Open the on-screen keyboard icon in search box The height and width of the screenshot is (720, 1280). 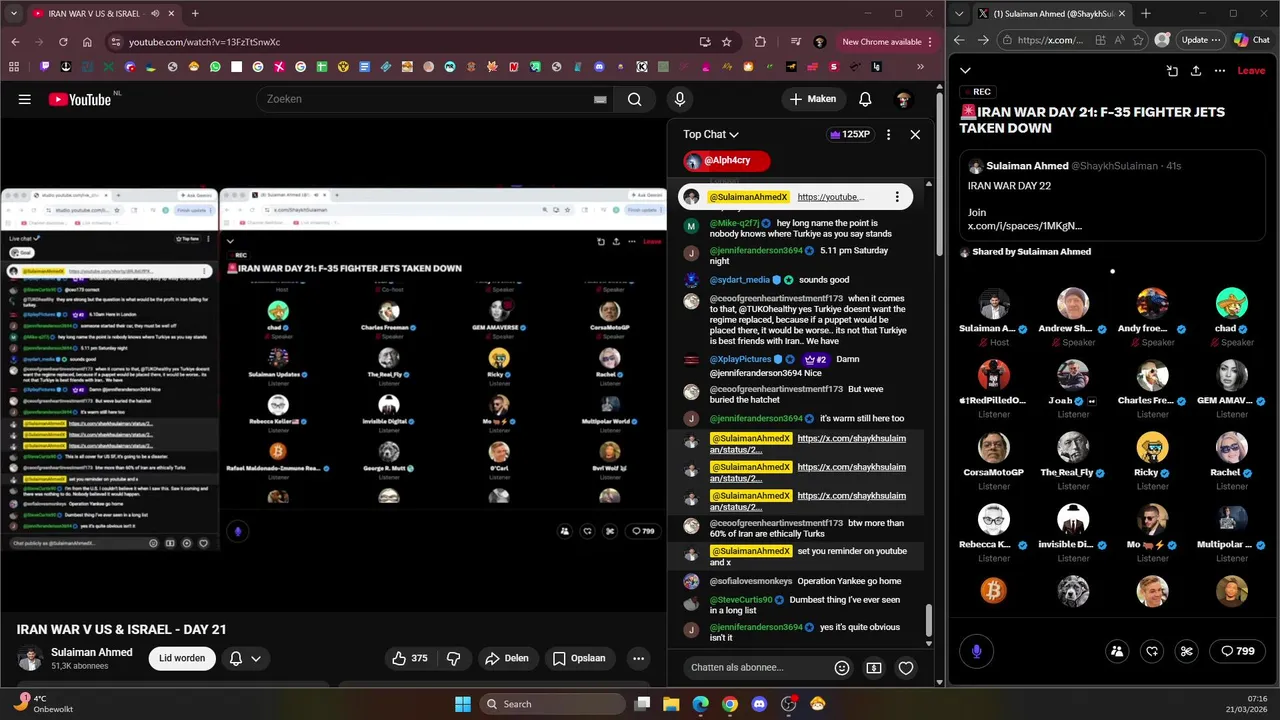[600, 99]
